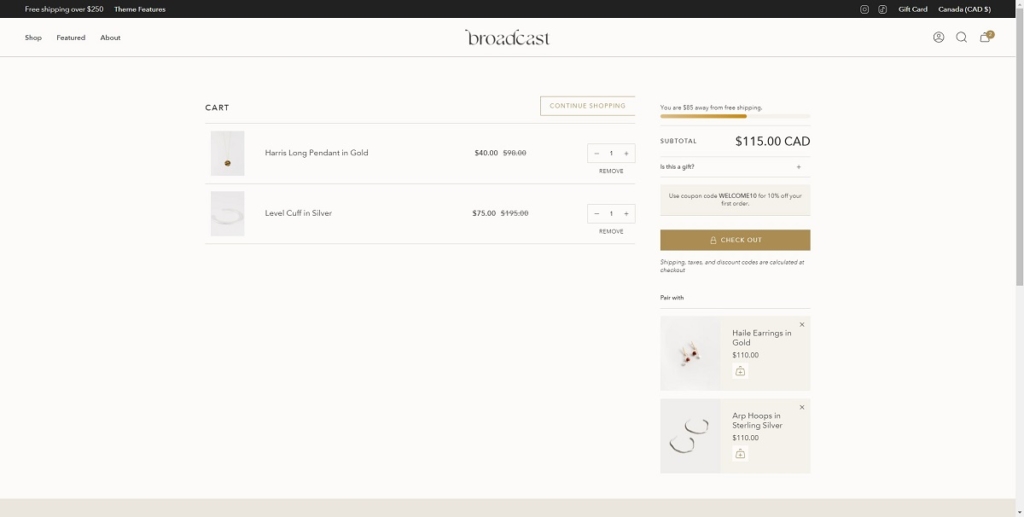Image resolution: width=1024 pixels, height=517 pixels.
Task: Open the account login icon
Action: click(x=938, y=37)
